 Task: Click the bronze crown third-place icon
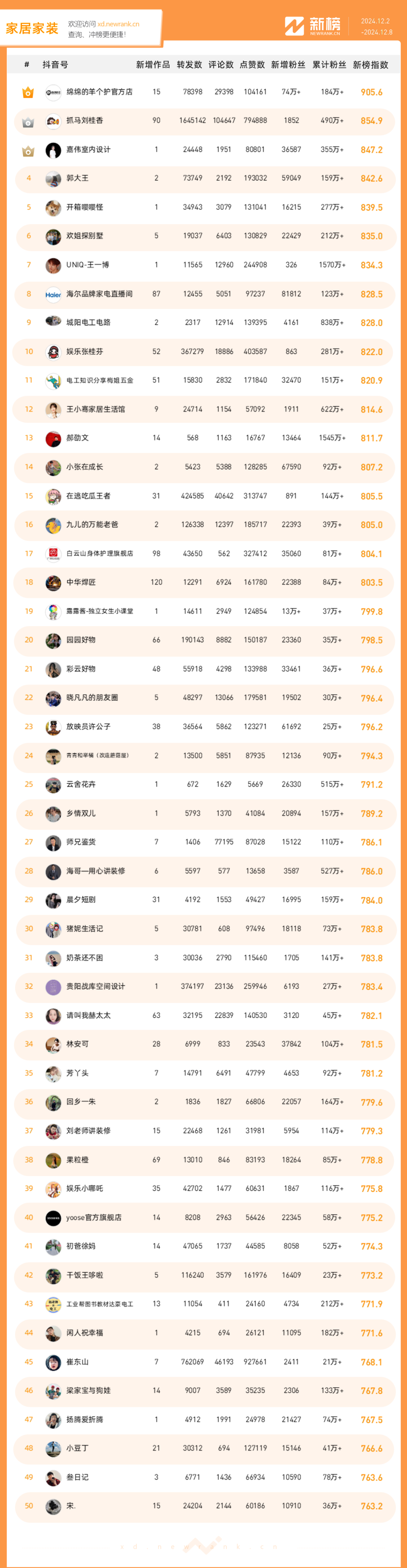click(x=28, y=151)
